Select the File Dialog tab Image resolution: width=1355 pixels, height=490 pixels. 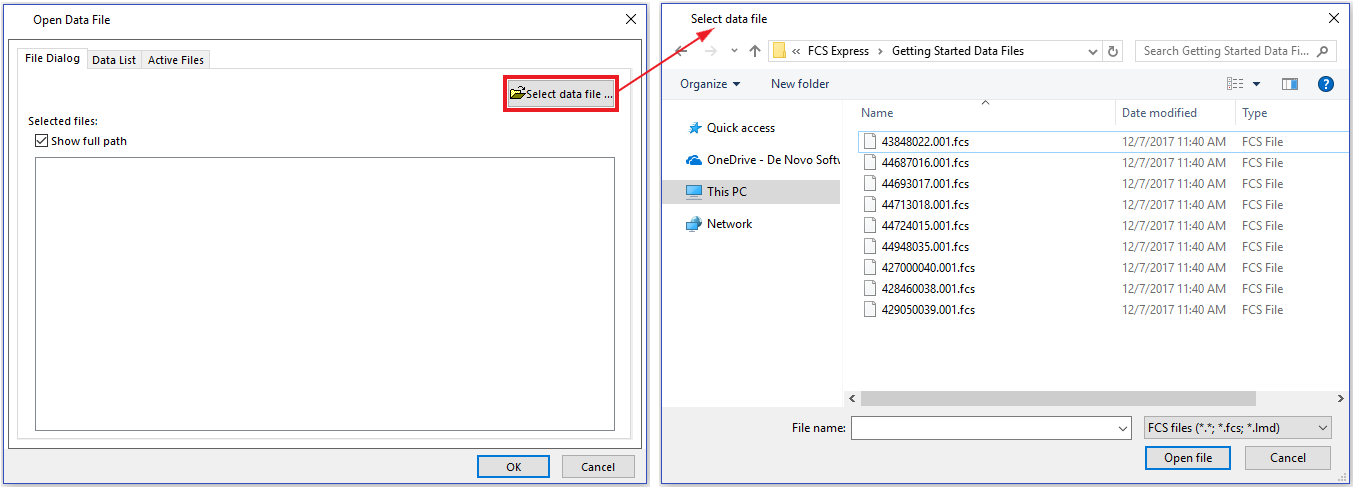click(52, 58)
